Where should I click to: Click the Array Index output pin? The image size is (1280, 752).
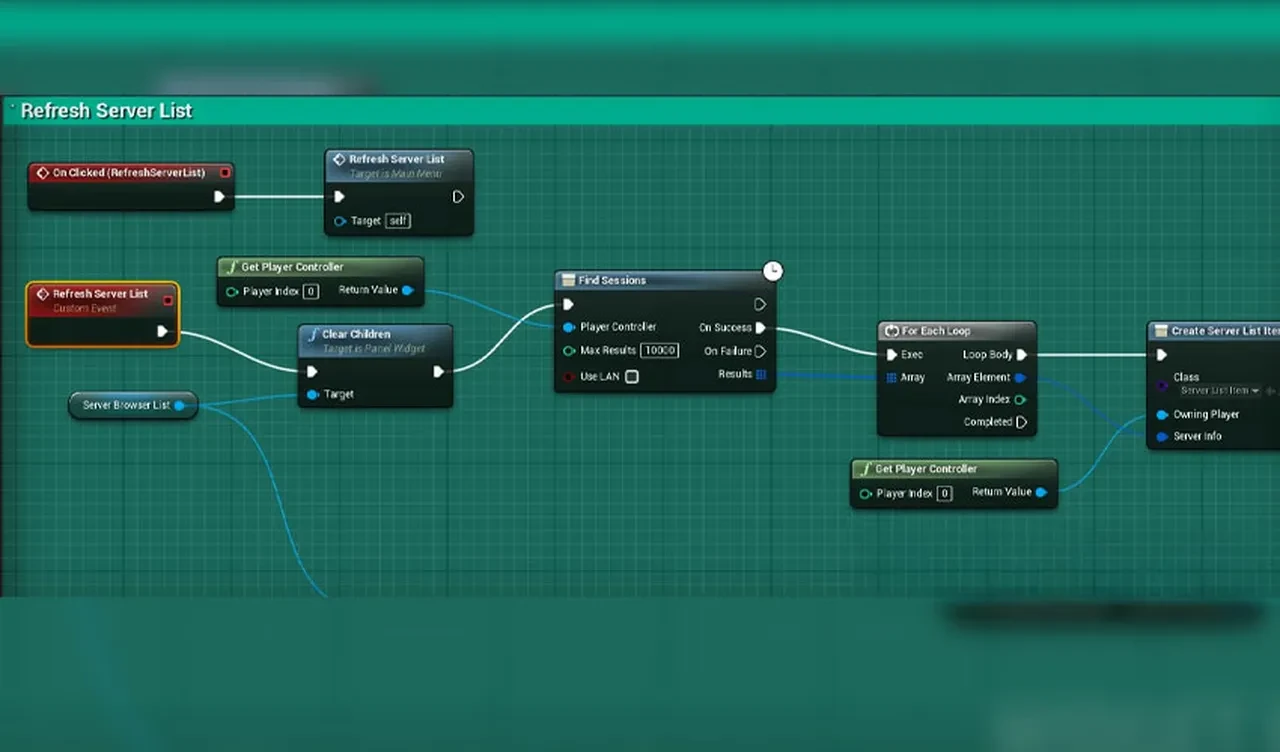(1020, 400)
